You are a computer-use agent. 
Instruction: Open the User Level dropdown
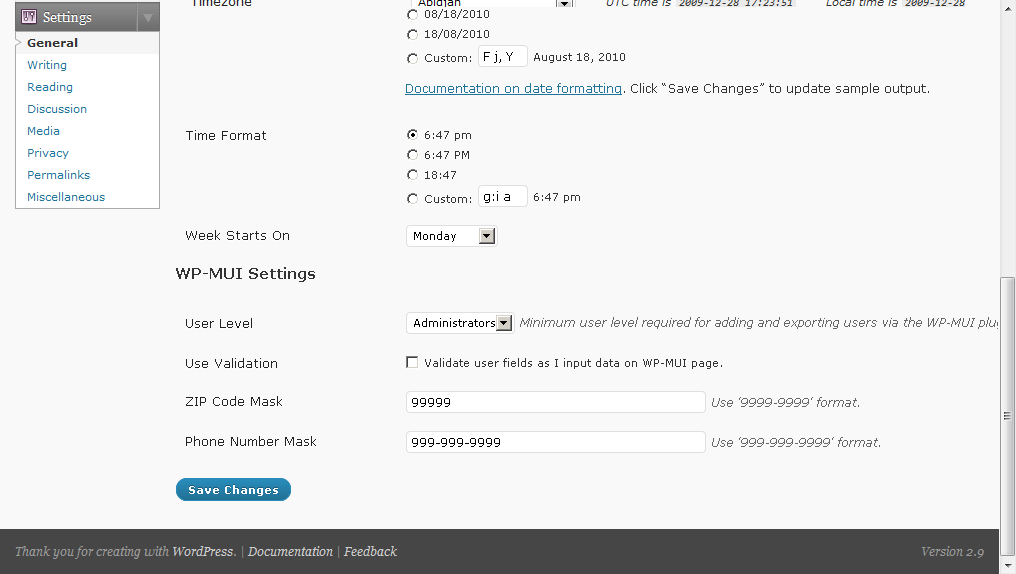(x=460, y=323)
